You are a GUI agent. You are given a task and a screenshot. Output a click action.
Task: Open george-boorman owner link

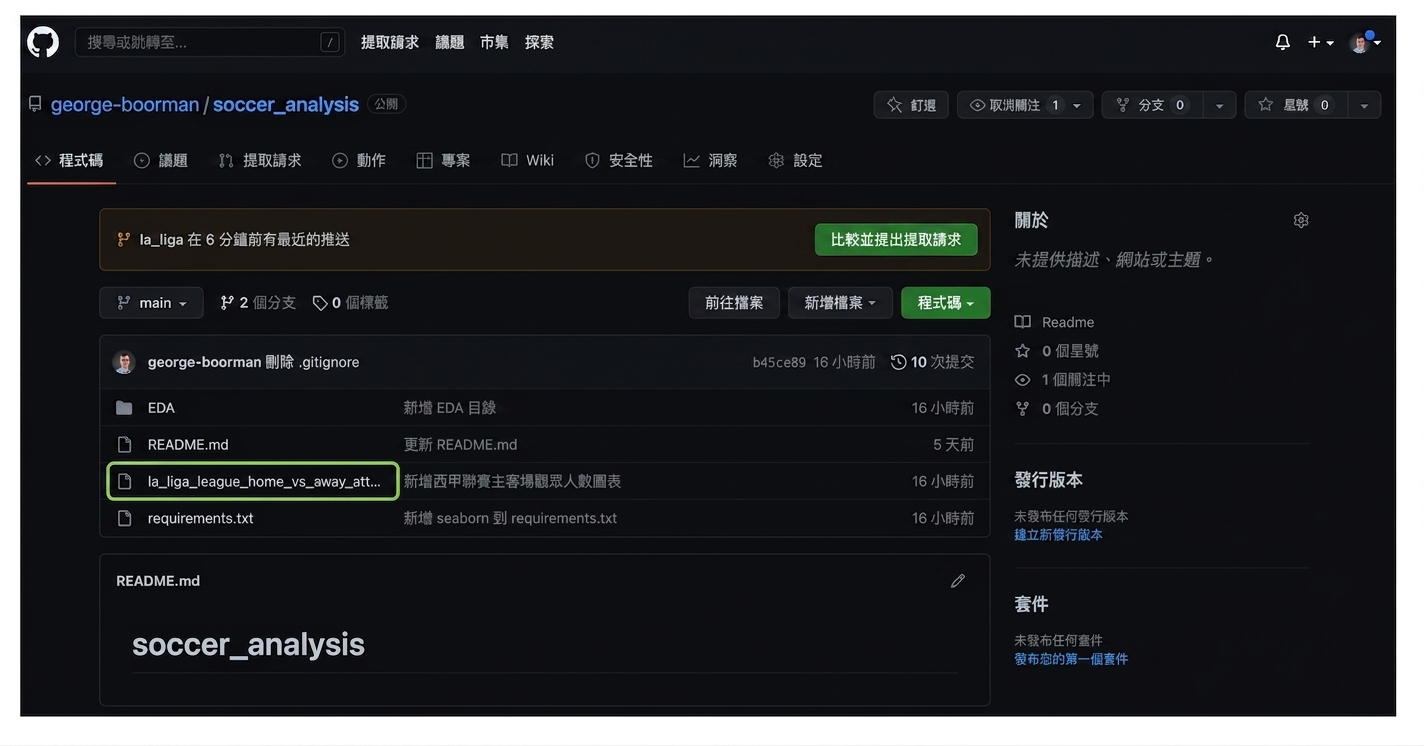click(124, 104)
